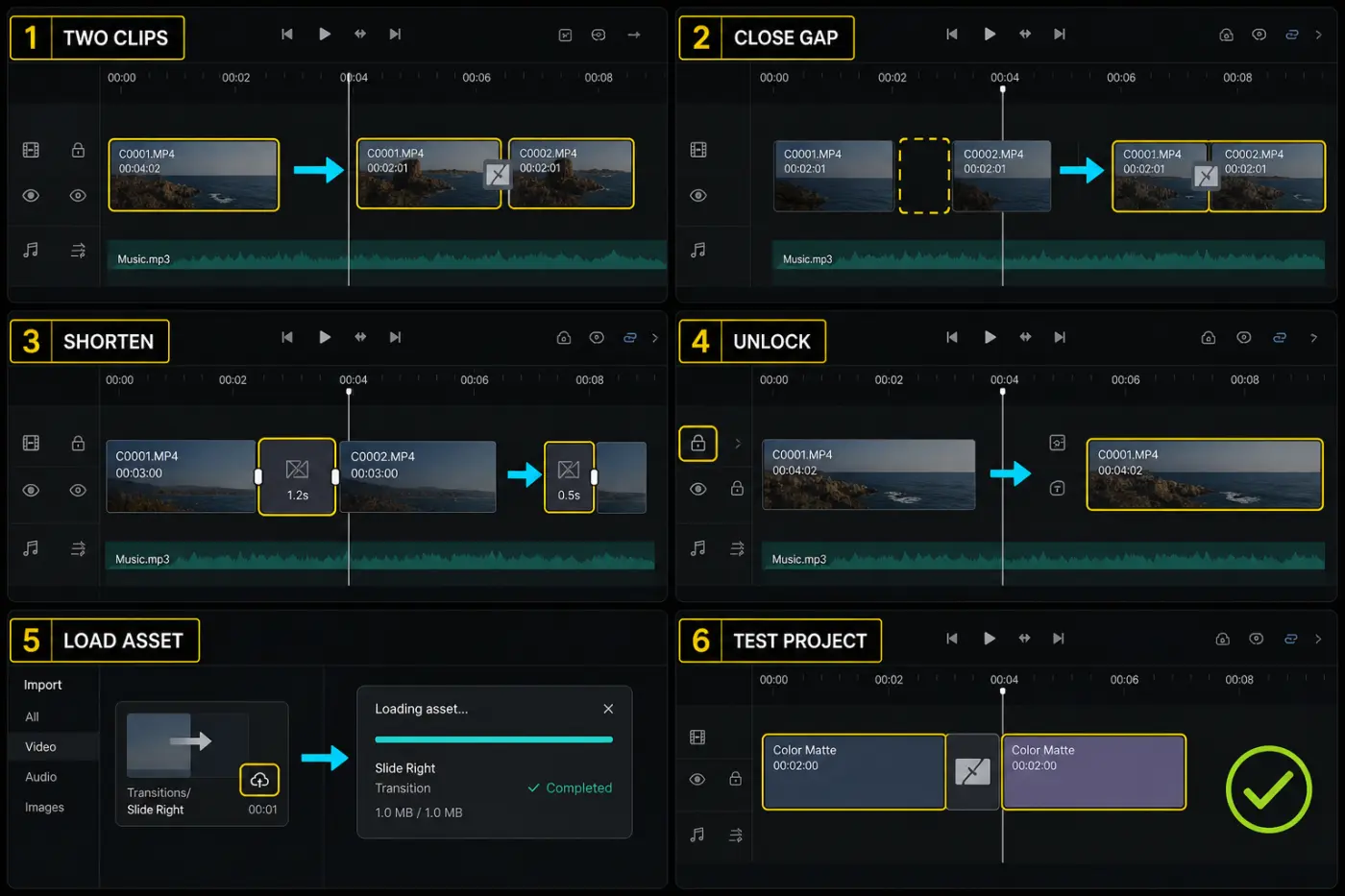Select transition icon between the Color Matte clips
The width and height of the screenshot is (1345, 896).
click(972, 771)
